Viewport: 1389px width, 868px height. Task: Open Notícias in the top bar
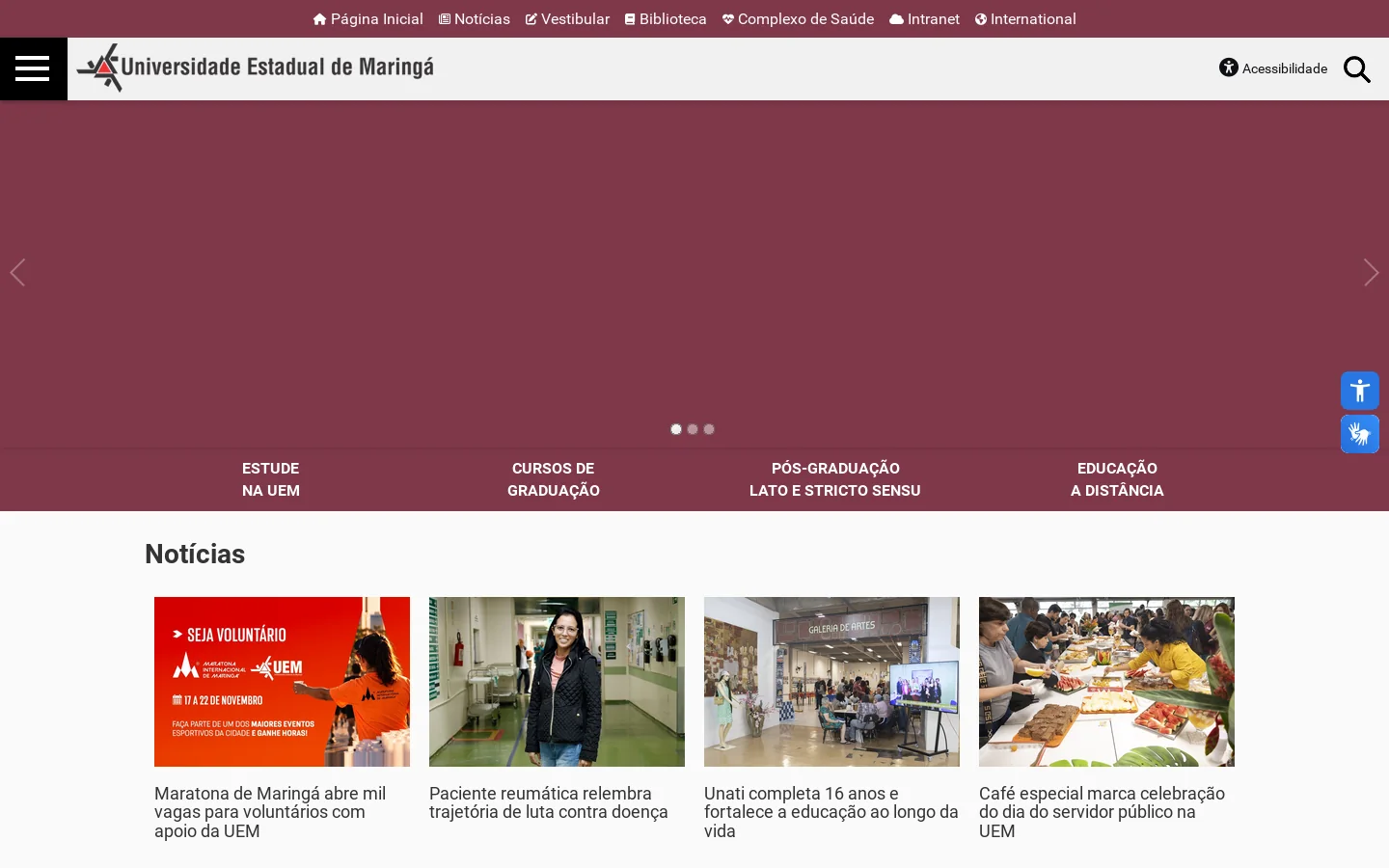[475, 19]
